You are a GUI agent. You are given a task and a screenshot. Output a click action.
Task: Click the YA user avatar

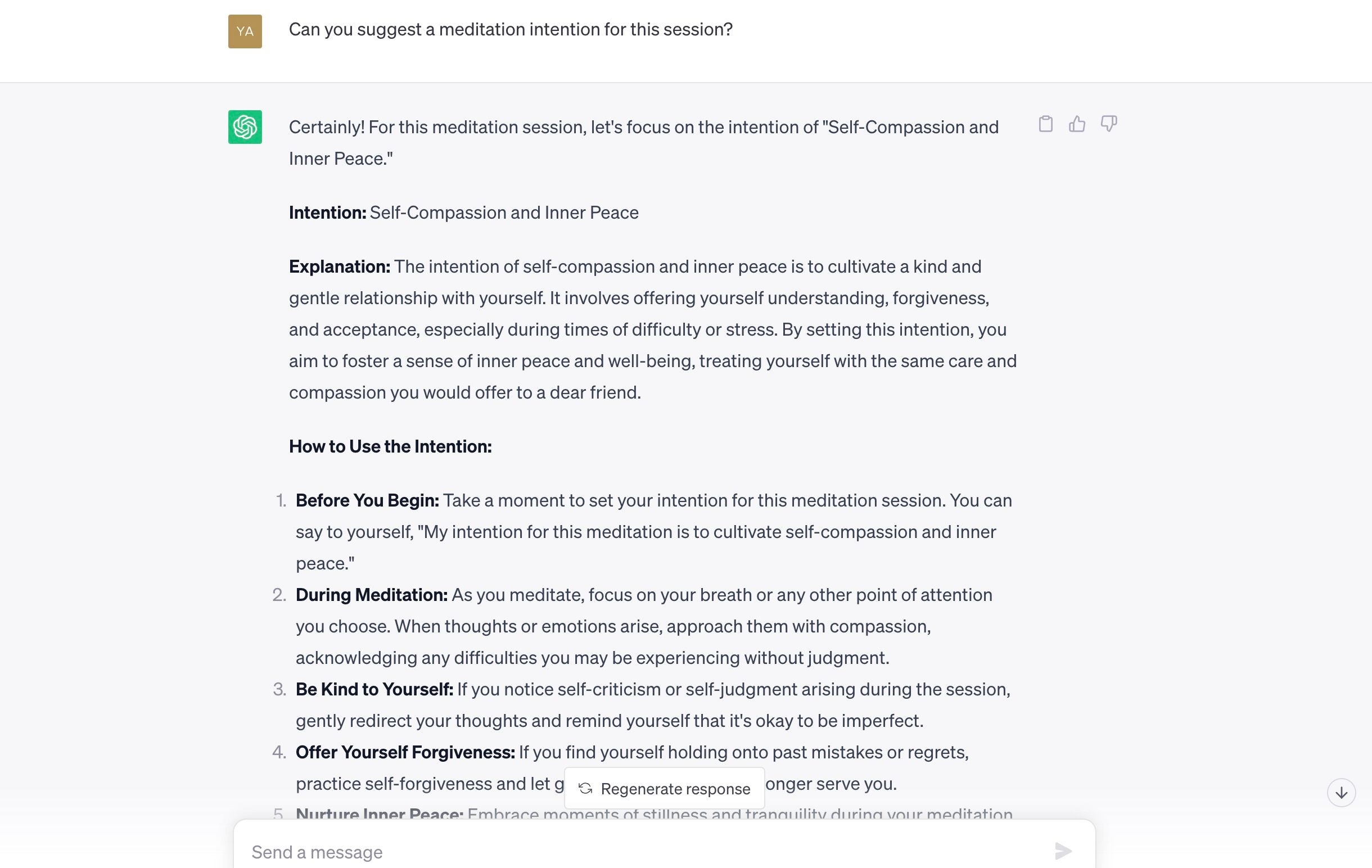coord(245,32)
